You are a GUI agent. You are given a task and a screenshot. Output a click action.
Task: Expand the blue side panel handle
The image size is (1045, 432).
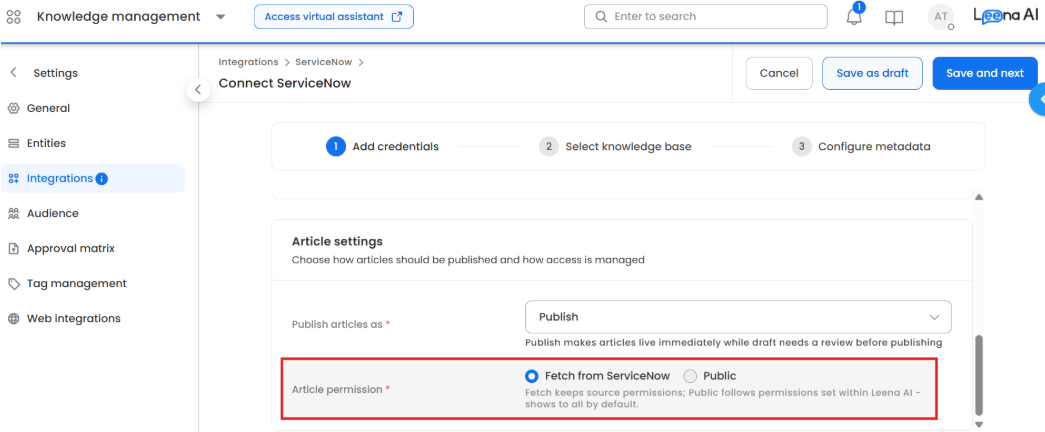[x=1038, y=99]
